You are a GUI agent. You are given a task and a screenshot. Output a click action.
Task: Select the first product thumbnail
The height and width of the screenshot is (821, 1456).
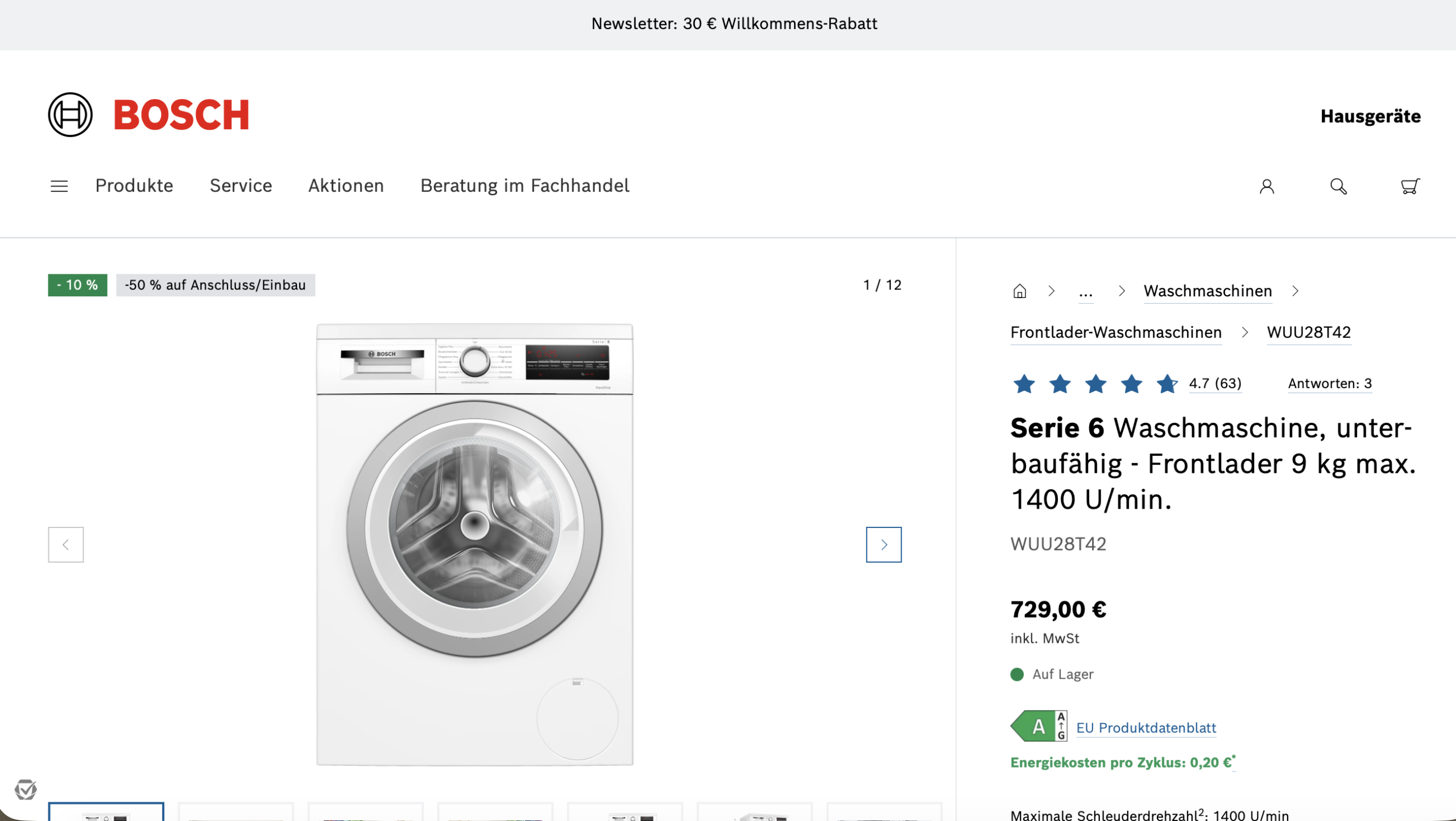click(106, 812)
